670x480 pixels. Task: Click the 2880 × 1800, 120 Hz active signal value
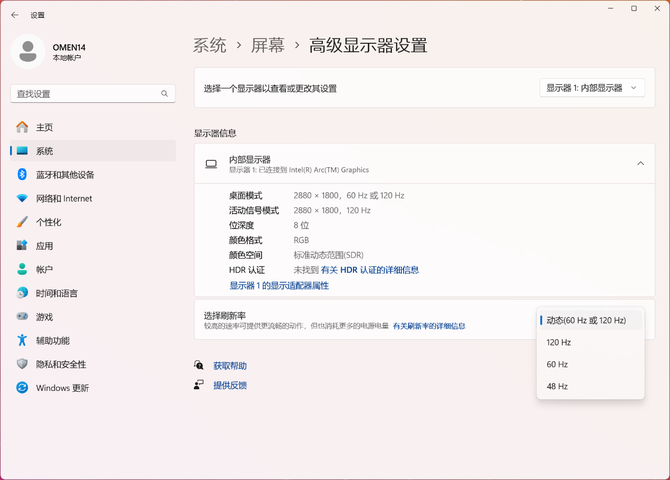click(332, 210)
